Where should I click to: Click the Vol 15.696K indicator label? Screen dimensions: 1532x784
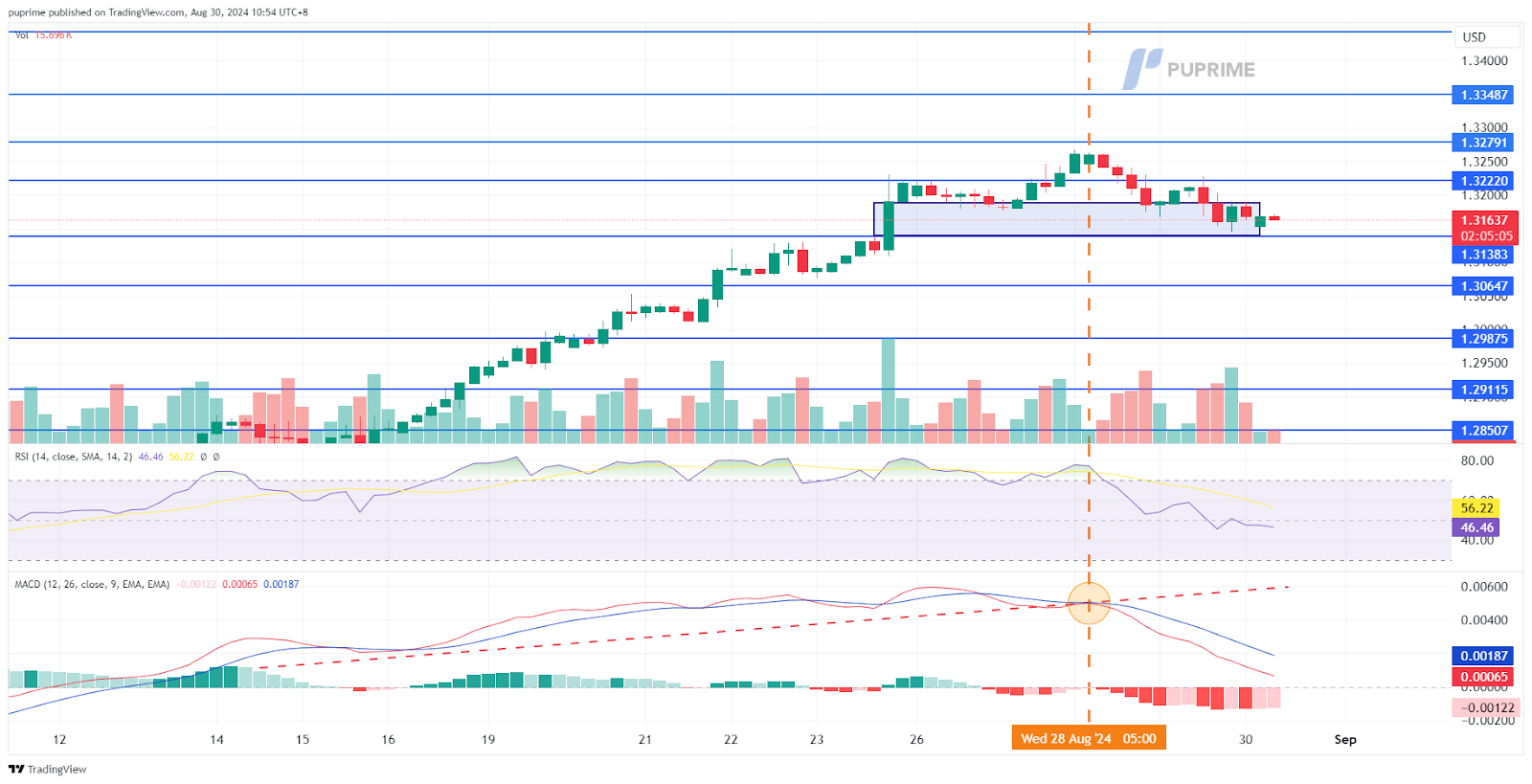(44, 34)
